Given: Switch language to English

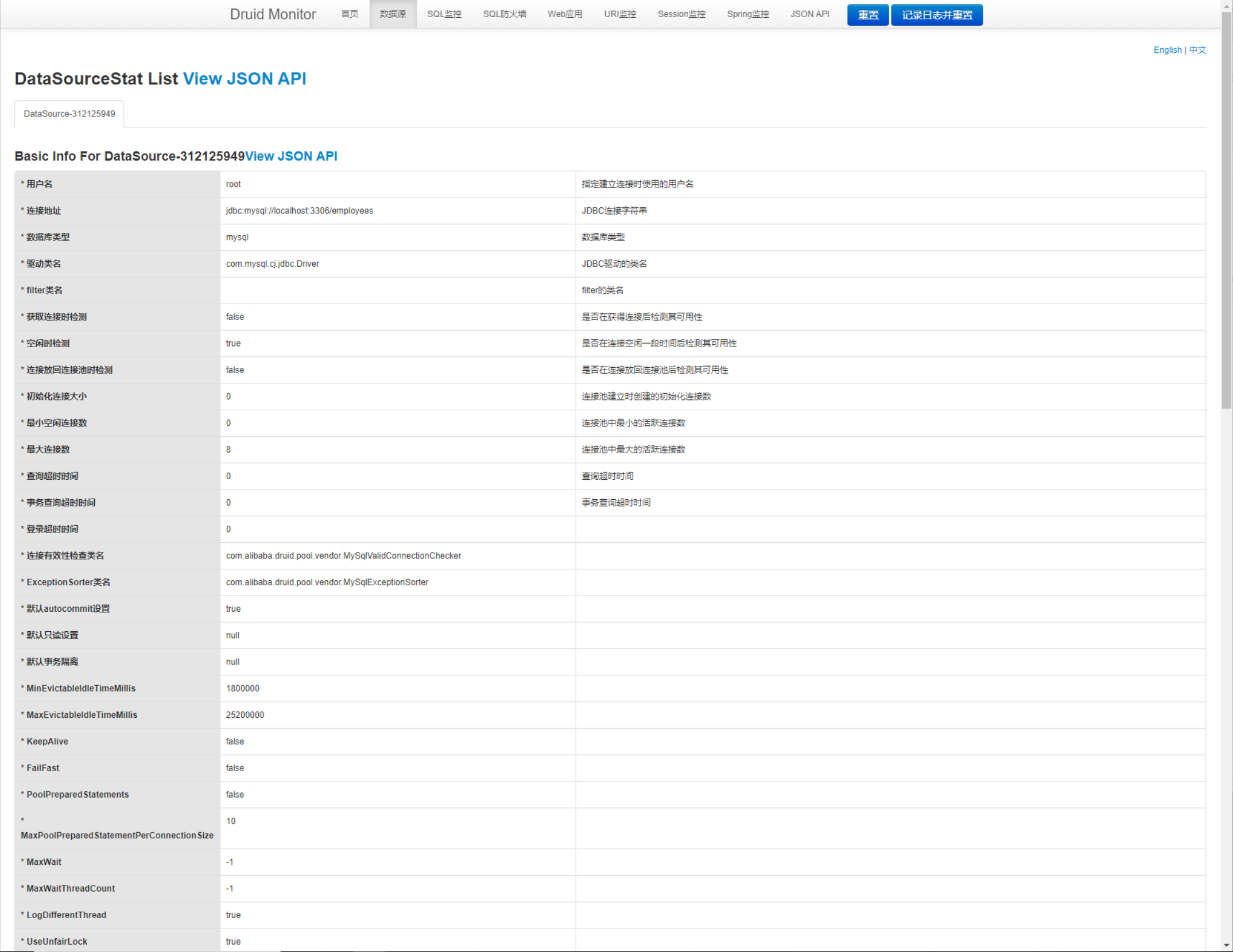Looking at the screenshot, I should click(x=1167, y=50).
